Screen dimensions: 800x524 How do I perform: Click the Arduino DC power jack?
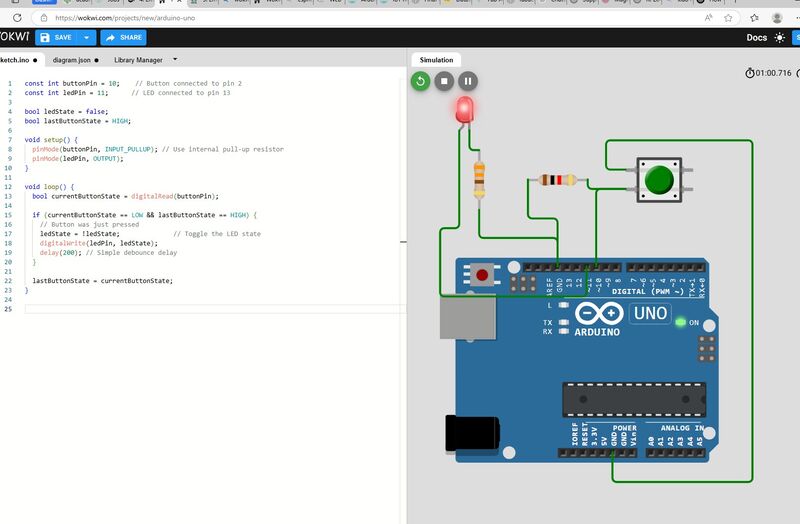pyautogui.click(x=472, y=434)
